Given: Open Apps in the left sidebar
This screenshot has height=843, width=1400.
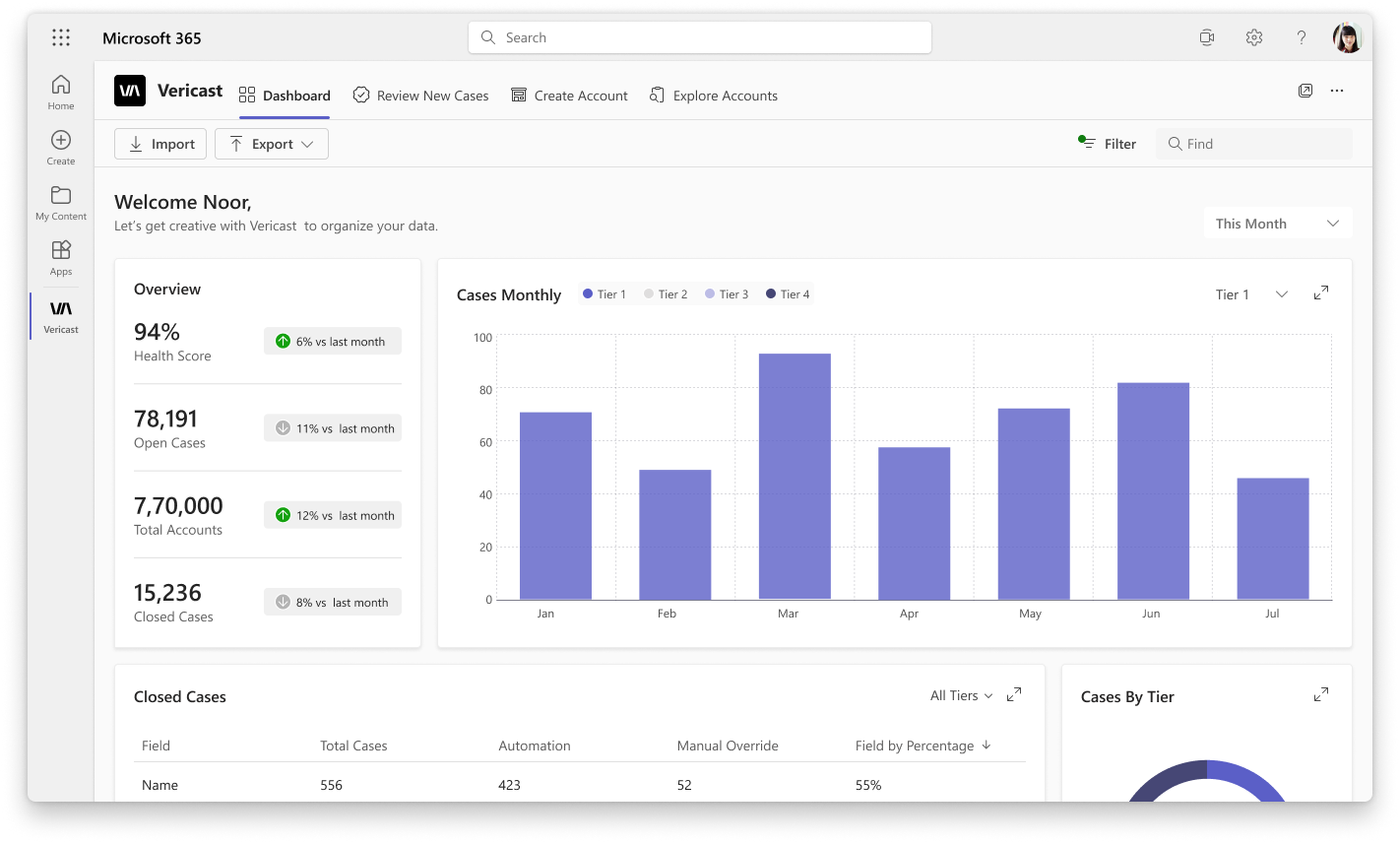Looking at the screenshot, I should pos(61,258).
